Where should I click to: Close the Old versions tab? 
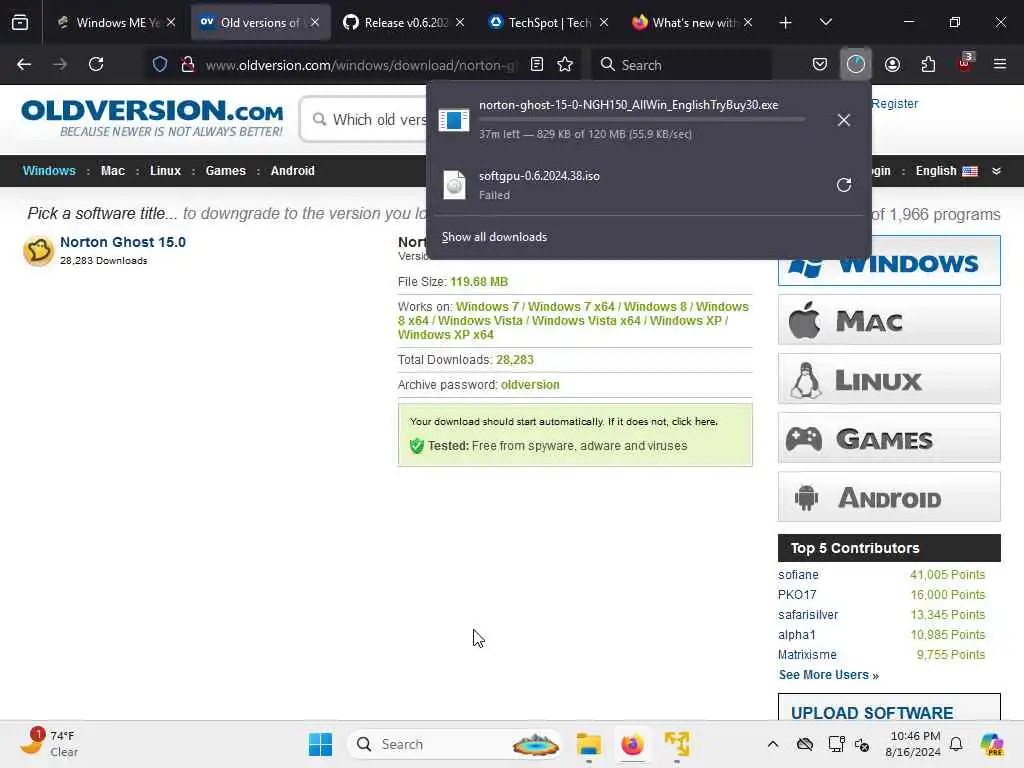315,23
